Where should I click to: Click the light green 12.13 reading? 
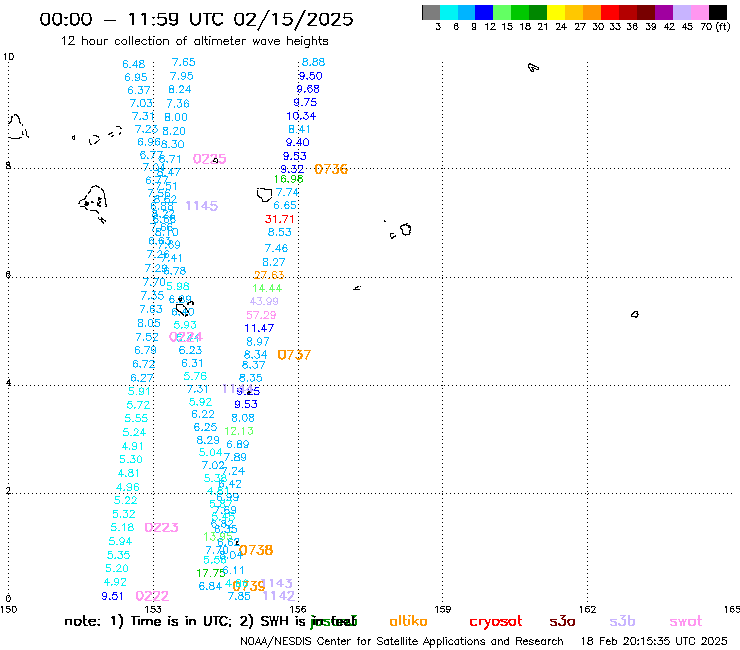pyautogui.click(x=239, y=431)
